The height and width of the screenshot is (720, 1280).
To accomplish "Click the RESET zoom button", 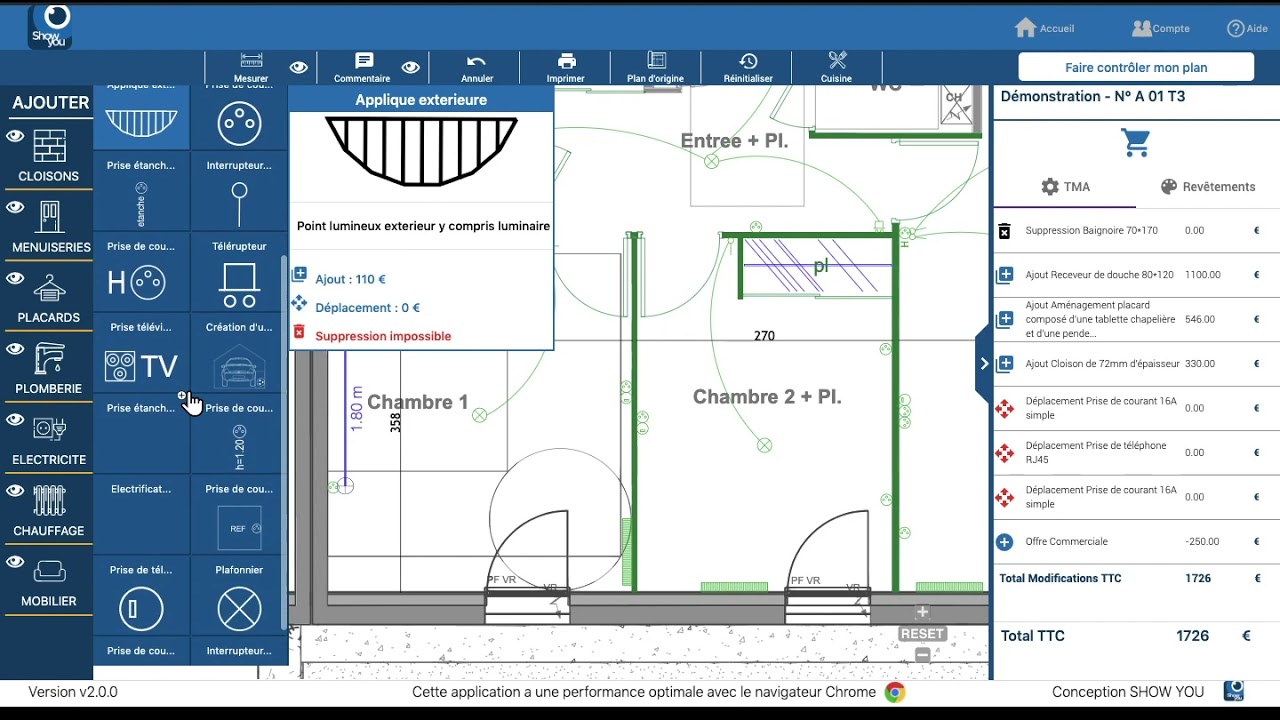I will pos(922,634).
